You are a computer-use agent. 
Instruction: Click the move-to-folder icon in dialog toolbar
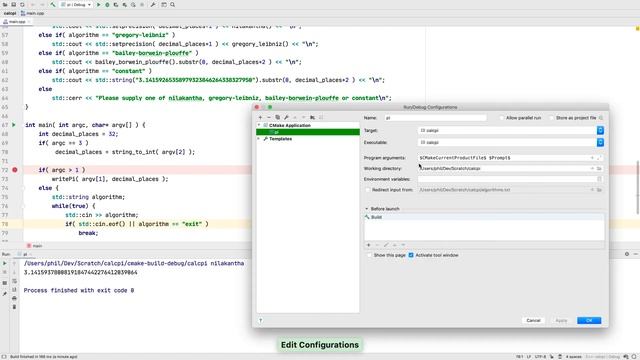coord(312,117)
